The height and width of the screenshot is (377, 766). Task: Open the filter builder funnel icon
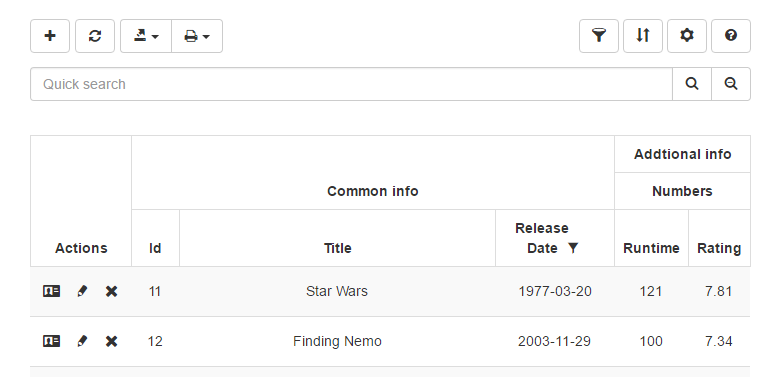point(599,36)
